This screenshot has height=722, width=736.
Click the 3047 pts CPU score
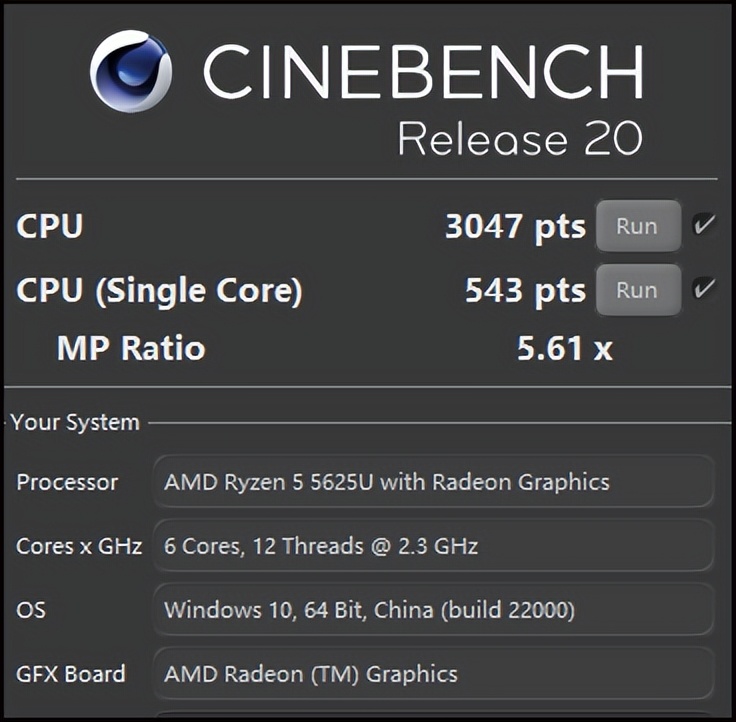(514, 226)
